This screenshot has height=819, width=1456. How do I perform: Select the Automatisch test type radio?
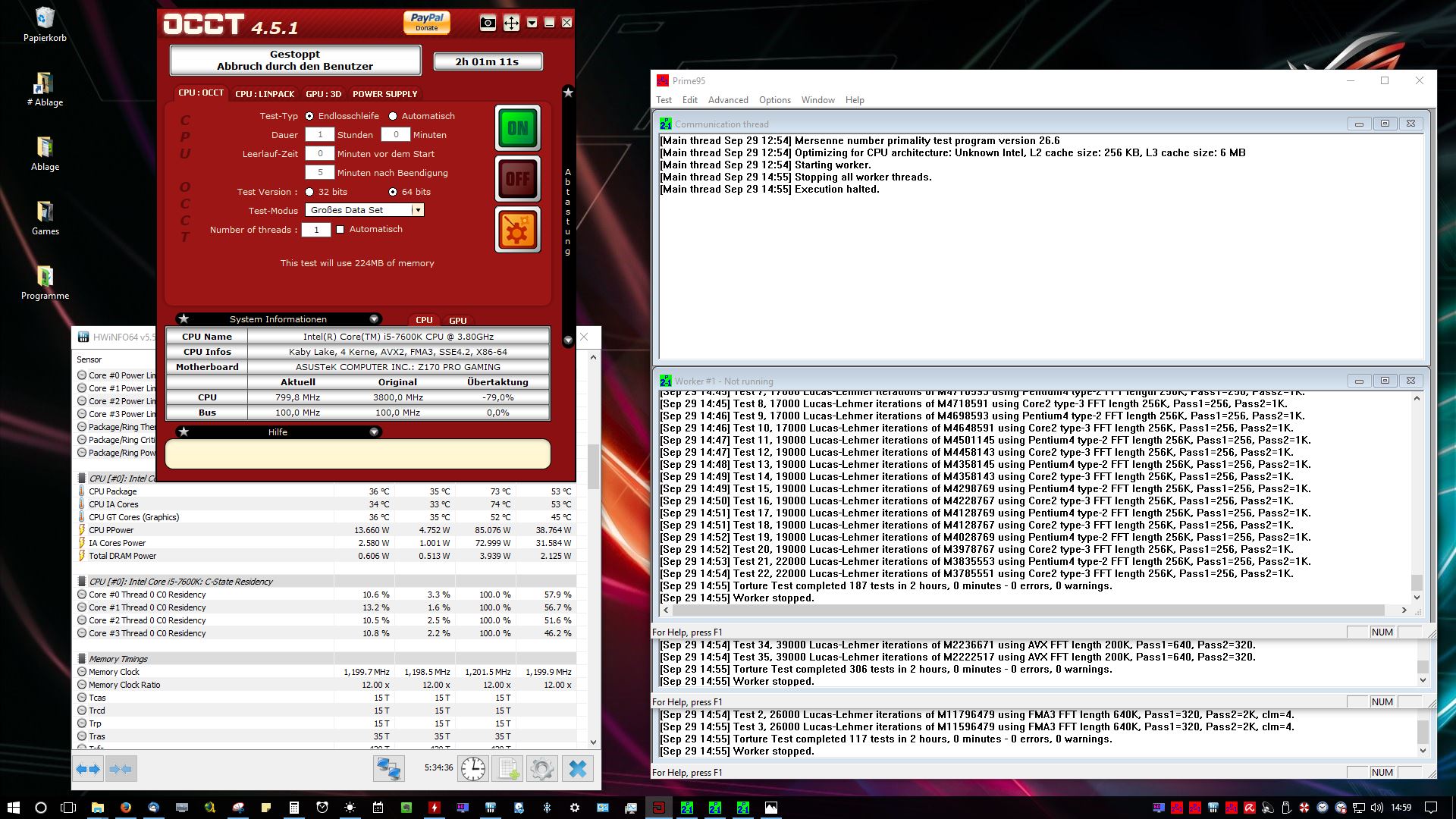[393, 116]
